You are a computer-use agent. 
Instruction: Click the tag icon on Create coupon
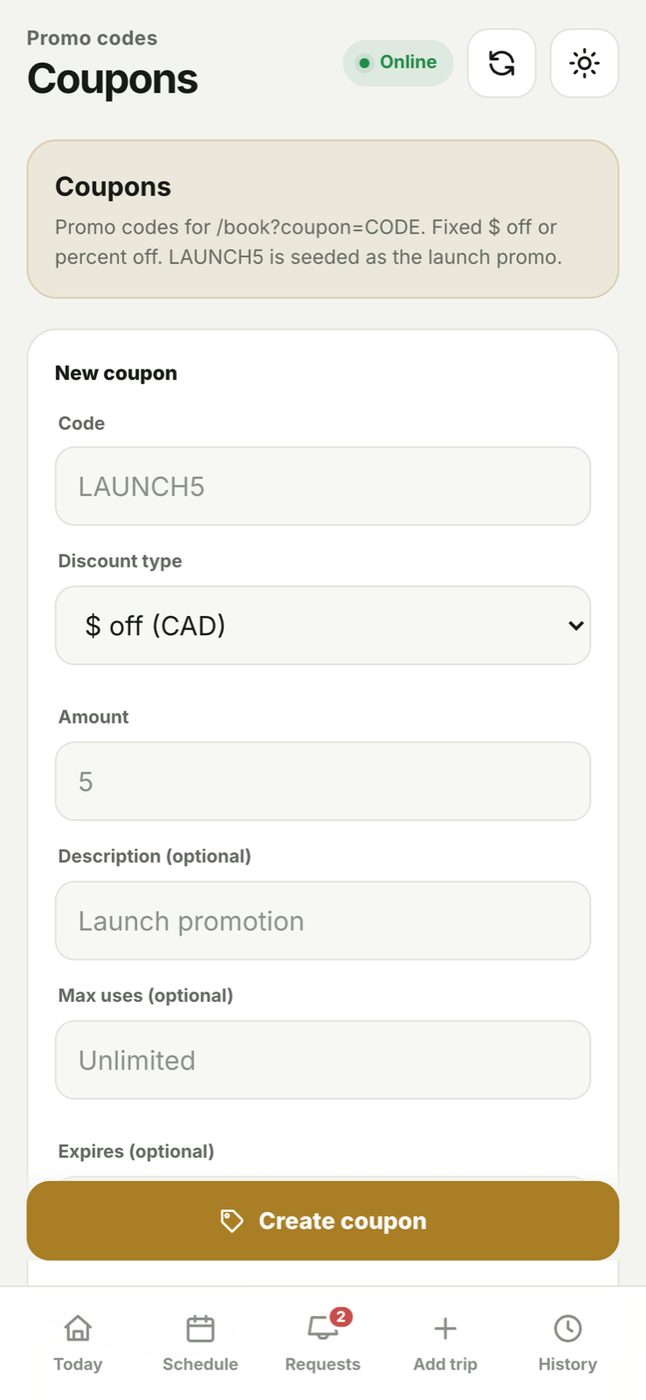(232, 1221)
